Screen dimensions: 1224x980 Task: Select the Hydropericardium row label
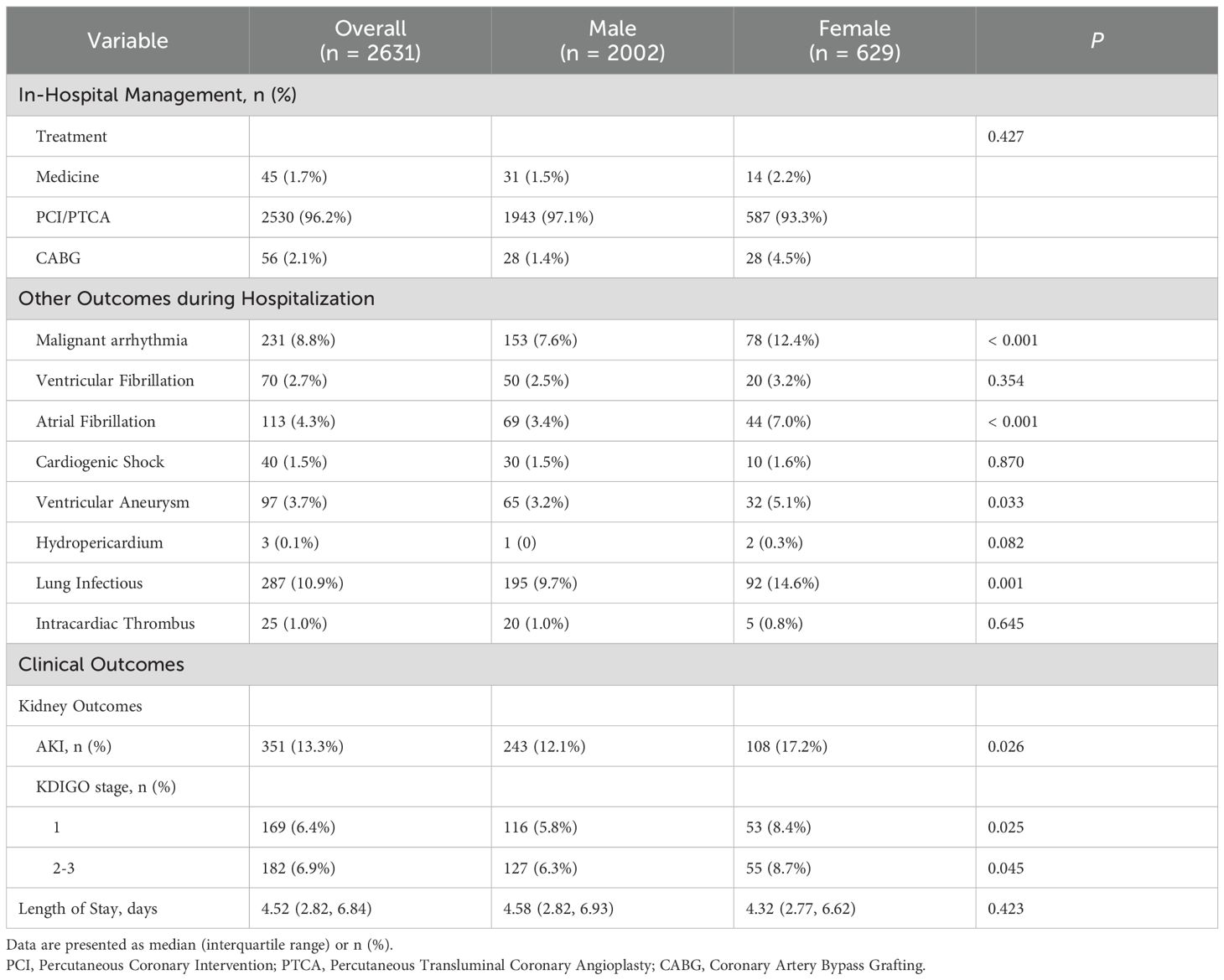pos(99,542)
